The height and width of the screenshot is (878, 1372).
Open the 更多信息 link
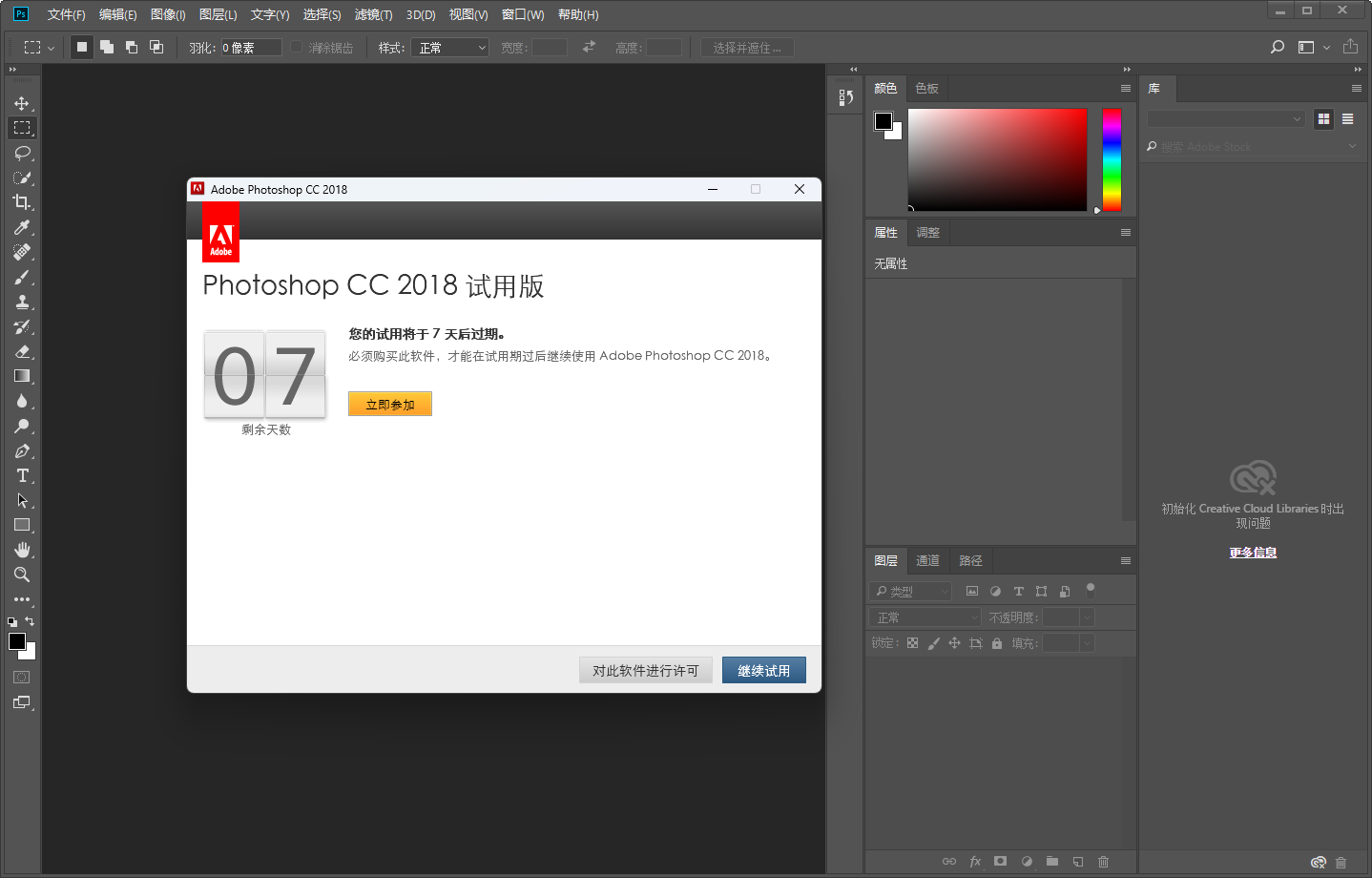click(1253, 553)
